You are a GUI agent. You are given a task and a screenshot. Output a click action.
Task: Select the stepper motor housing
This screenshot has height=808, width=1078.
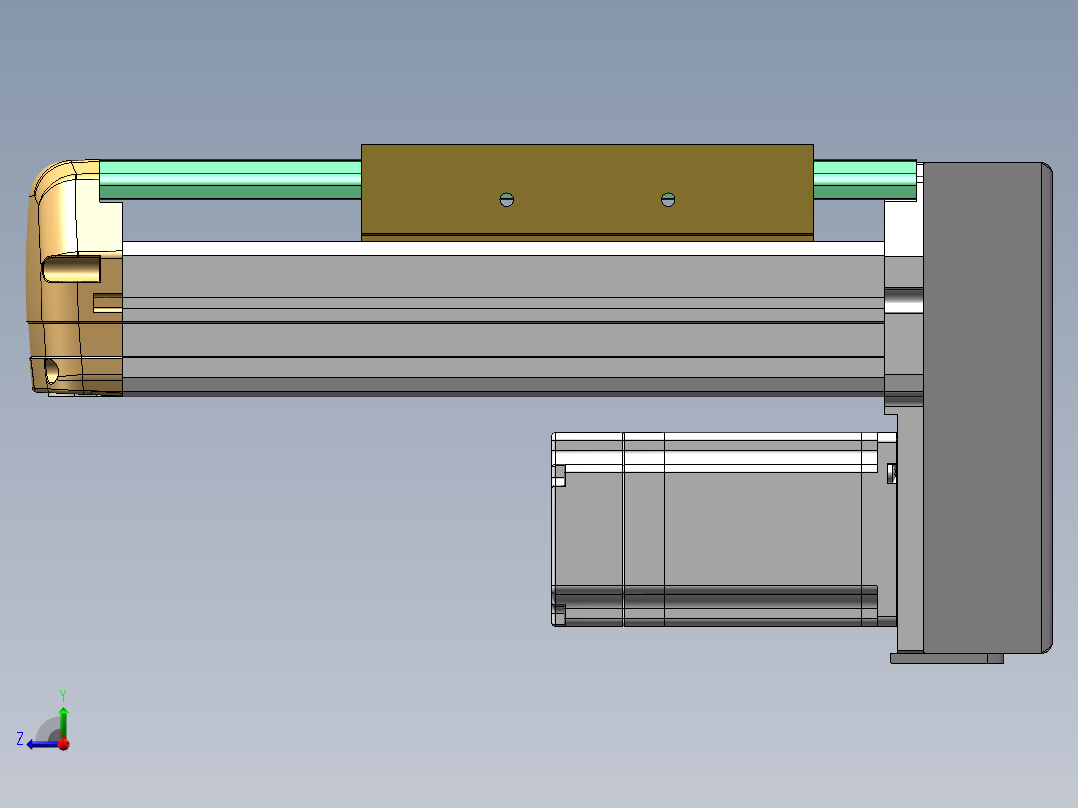click(x=724, y=529)
